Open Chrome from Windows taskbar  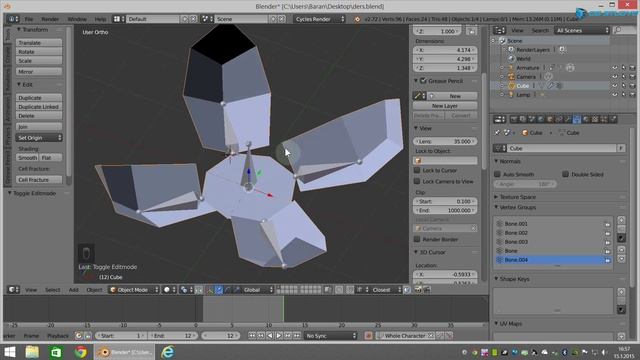pos(81,352)
